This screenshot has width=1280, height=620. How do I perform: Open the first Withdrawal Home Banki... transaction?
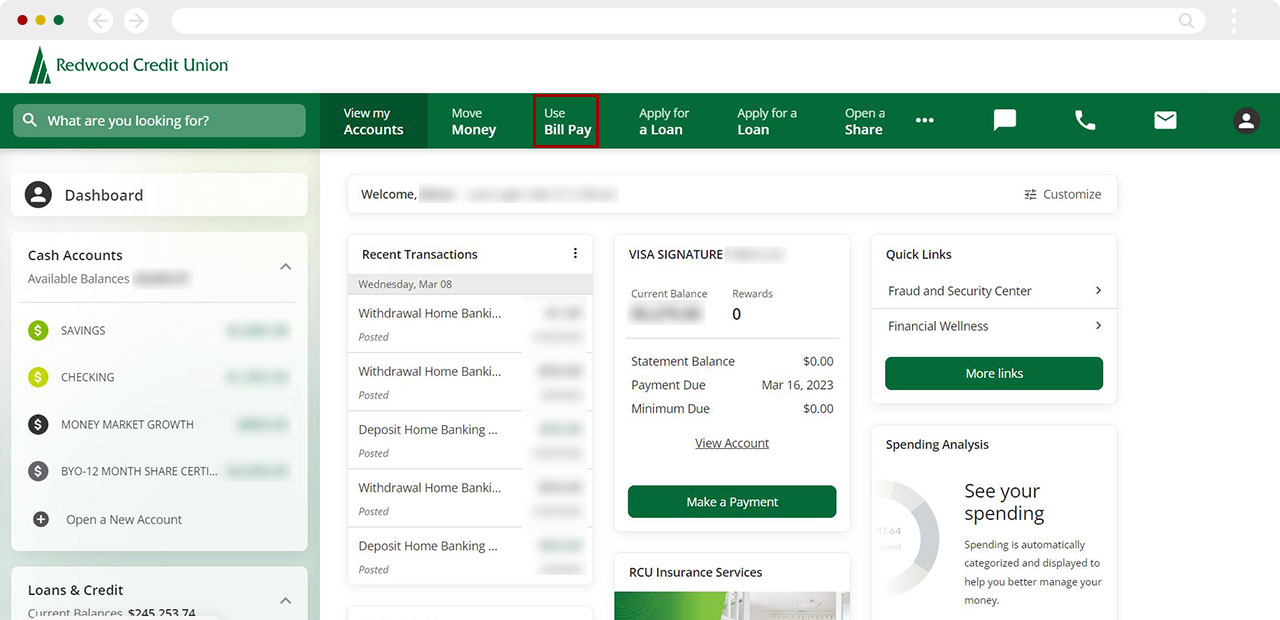pos(470,323)
